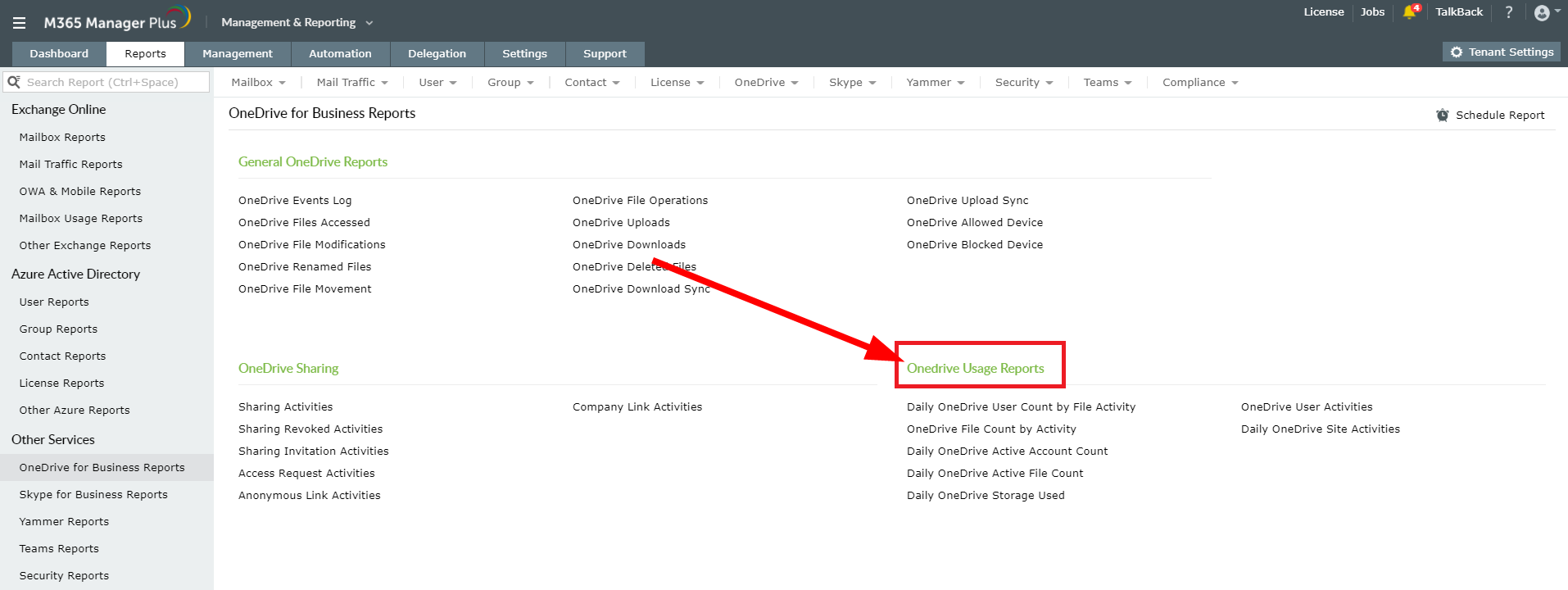Expand the Compliance report dropdown
1568x590 pixels.
click(1200, 83)
